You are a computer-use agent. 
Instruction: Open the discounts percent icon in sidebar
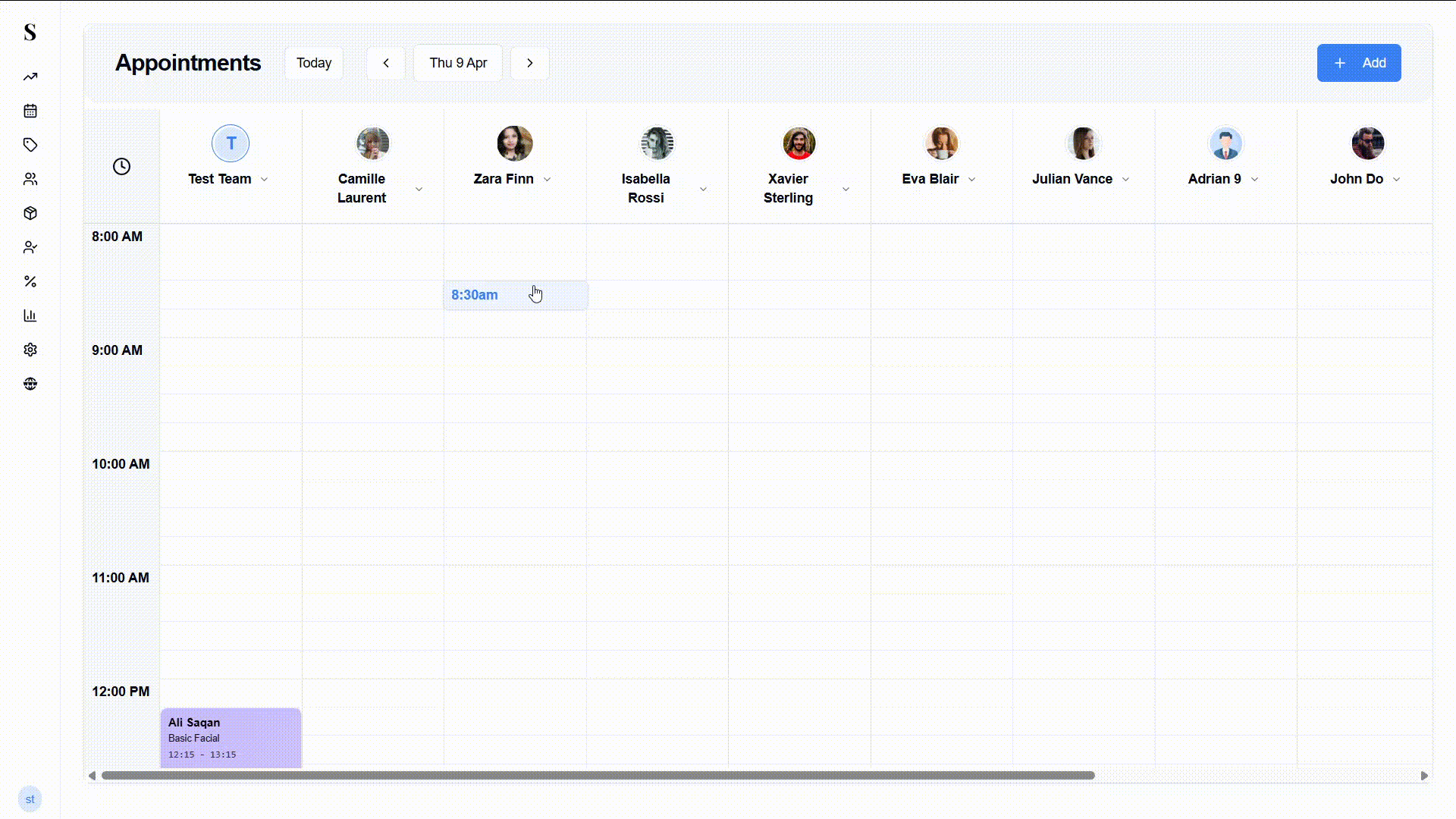point(30,281)
